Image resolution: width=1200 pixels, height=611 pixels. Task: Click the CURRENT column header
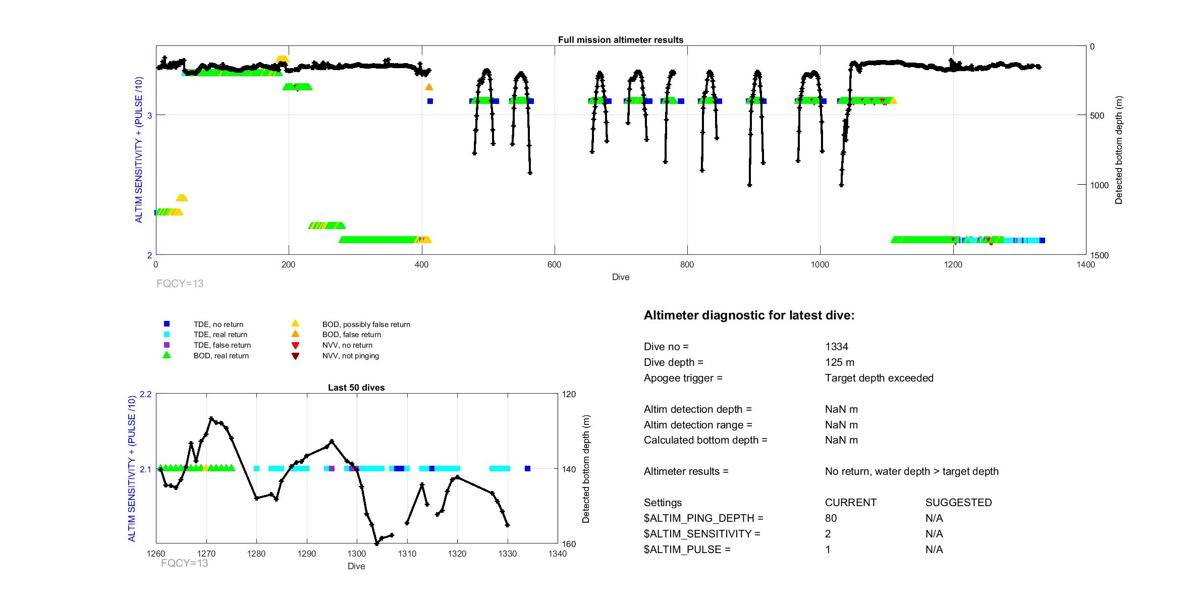point(850,502)
